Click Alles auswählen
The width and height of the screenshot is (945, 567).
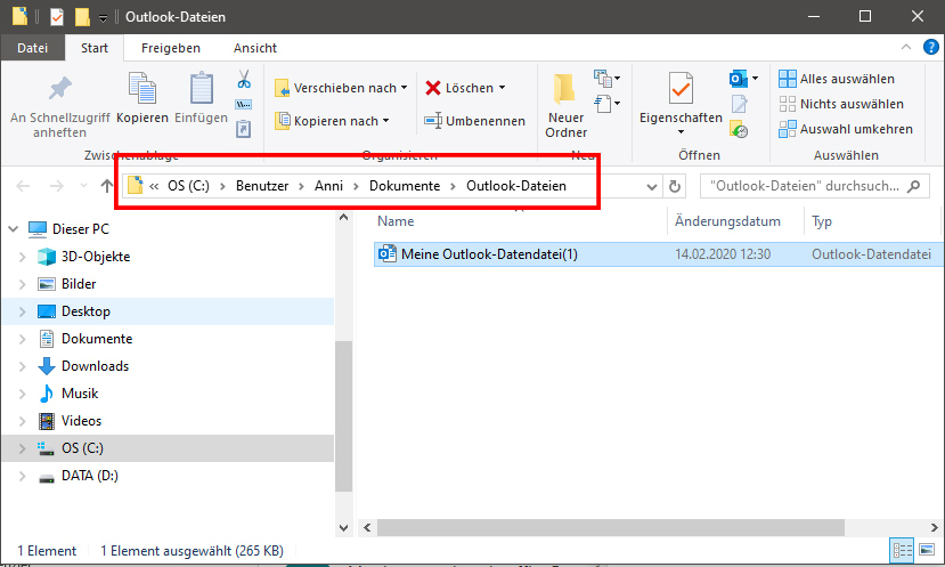pos(837,79)
